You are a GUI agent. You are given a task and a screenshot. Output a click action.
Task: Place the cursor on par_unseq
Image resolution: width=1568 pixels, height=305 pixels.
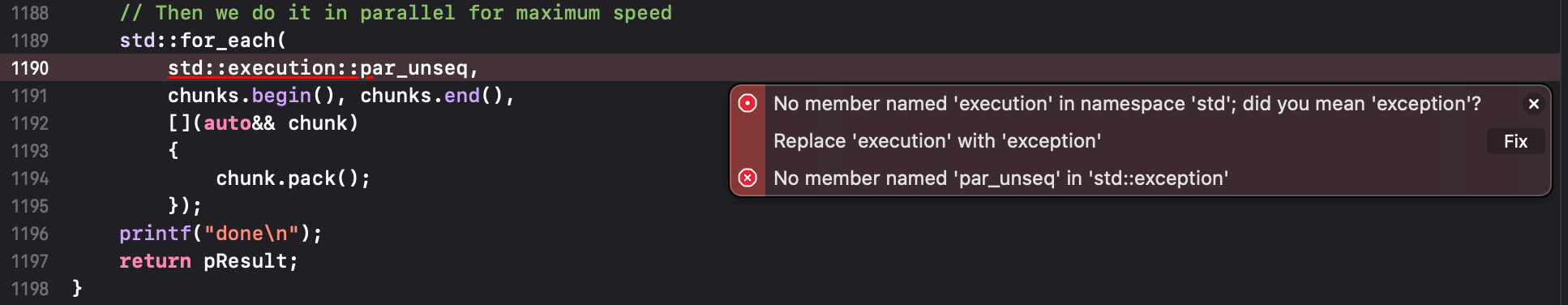tap(413, 68)
